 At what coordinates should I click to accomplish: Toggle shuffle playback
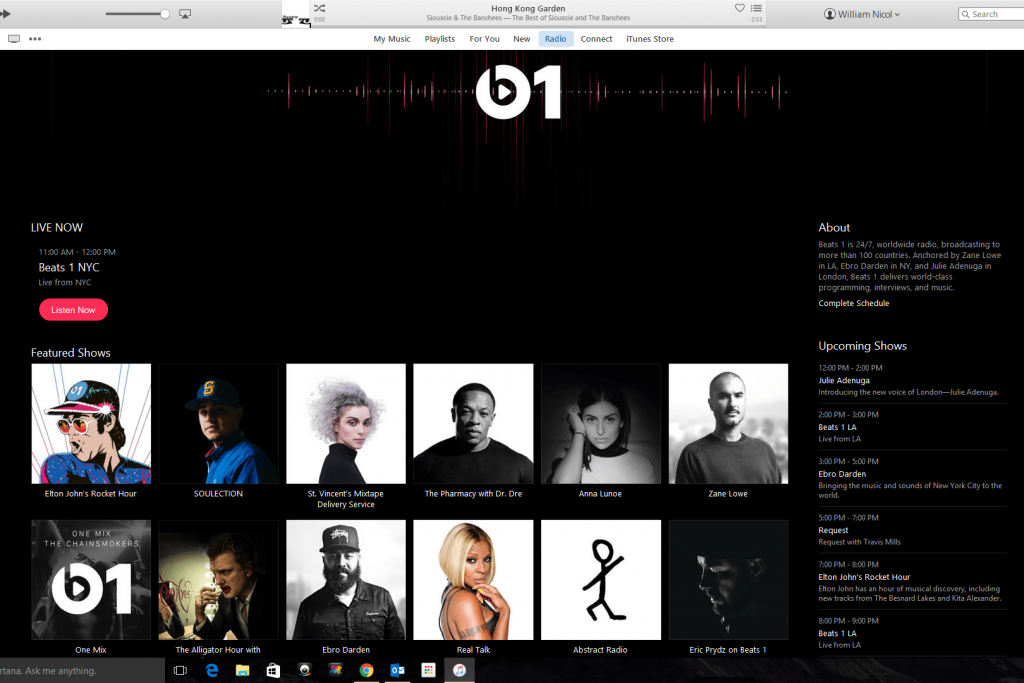(x=319, y=8)
